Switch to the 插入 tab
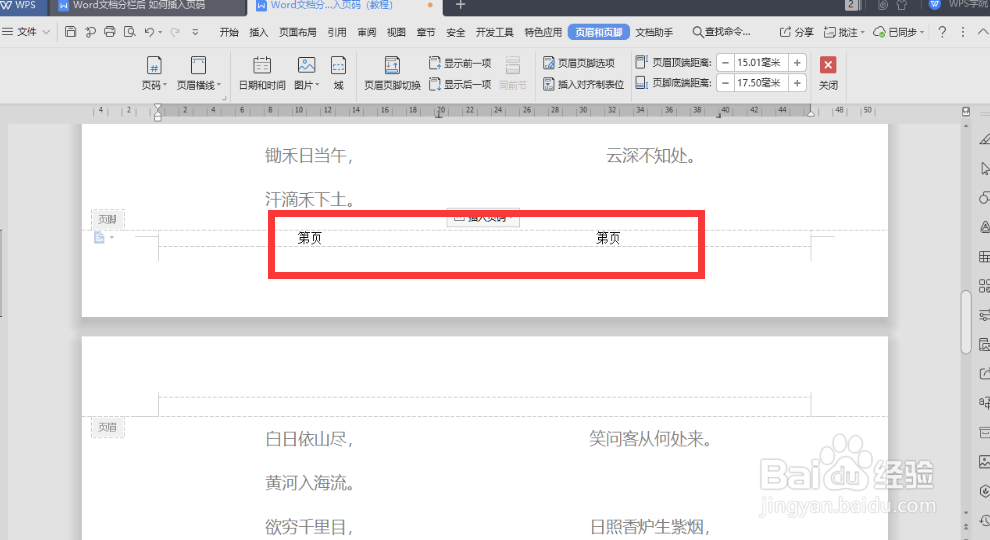Image resolution: width=990 pixels, height=540 pixels. point(258,32)
